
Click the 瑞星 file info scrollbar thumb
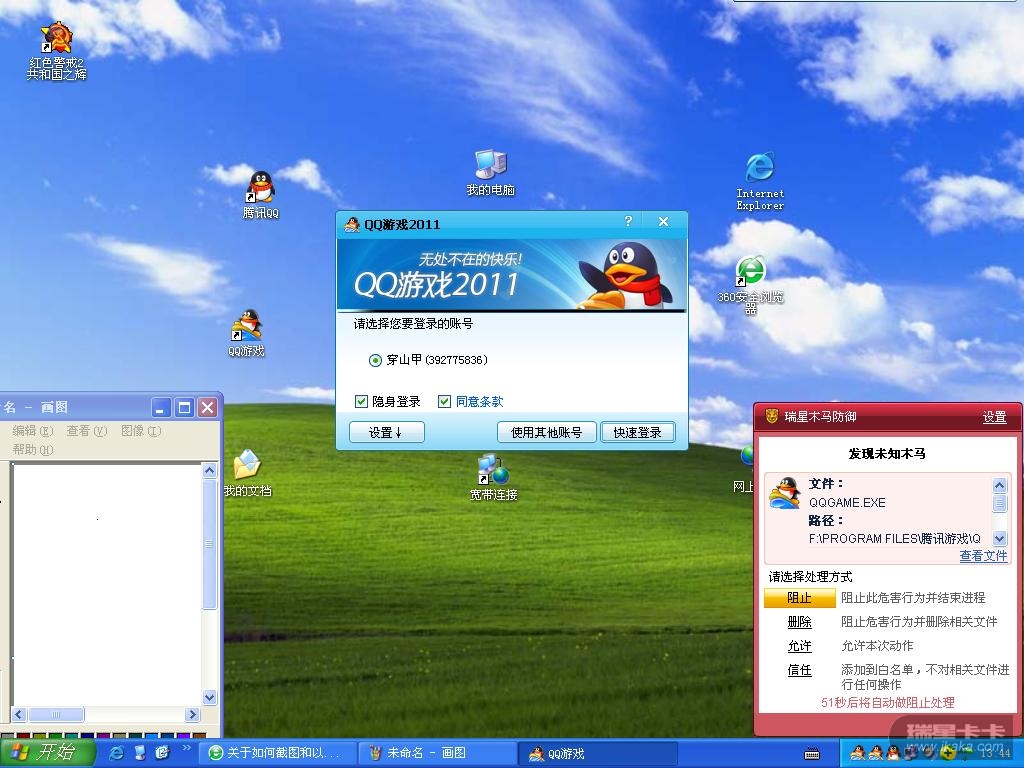coord(999,503)
